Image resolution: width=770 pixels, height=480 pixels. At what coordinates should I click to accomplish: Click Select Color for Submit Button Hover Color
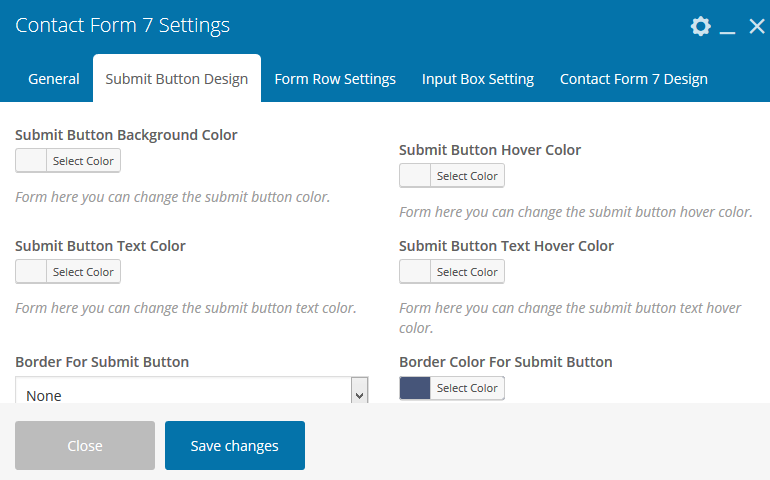pyautogui.click(x=467, y=176)
